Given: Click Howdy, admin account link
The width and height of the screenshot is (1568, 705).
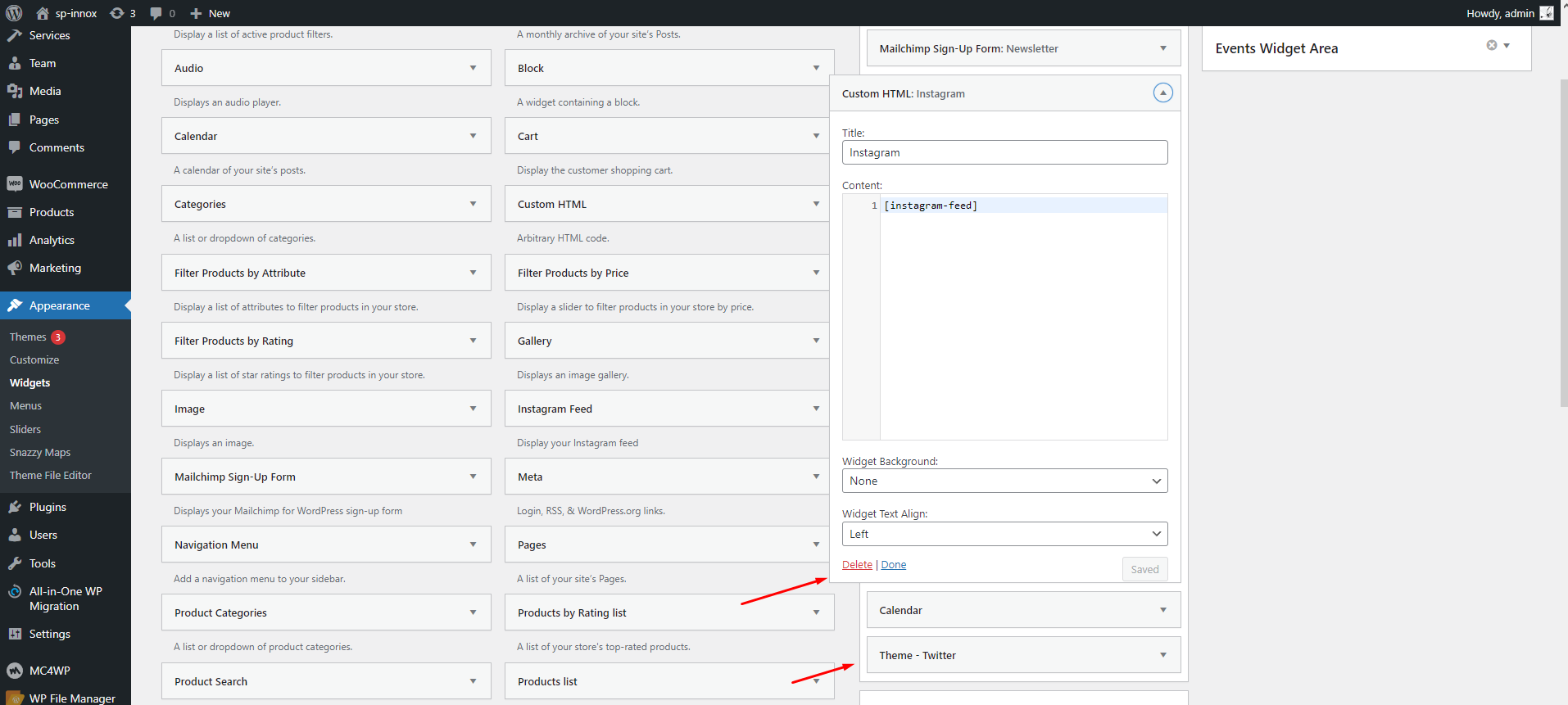Looking at the screenshot, I should pyautogui.click(x=1500, y=13).
